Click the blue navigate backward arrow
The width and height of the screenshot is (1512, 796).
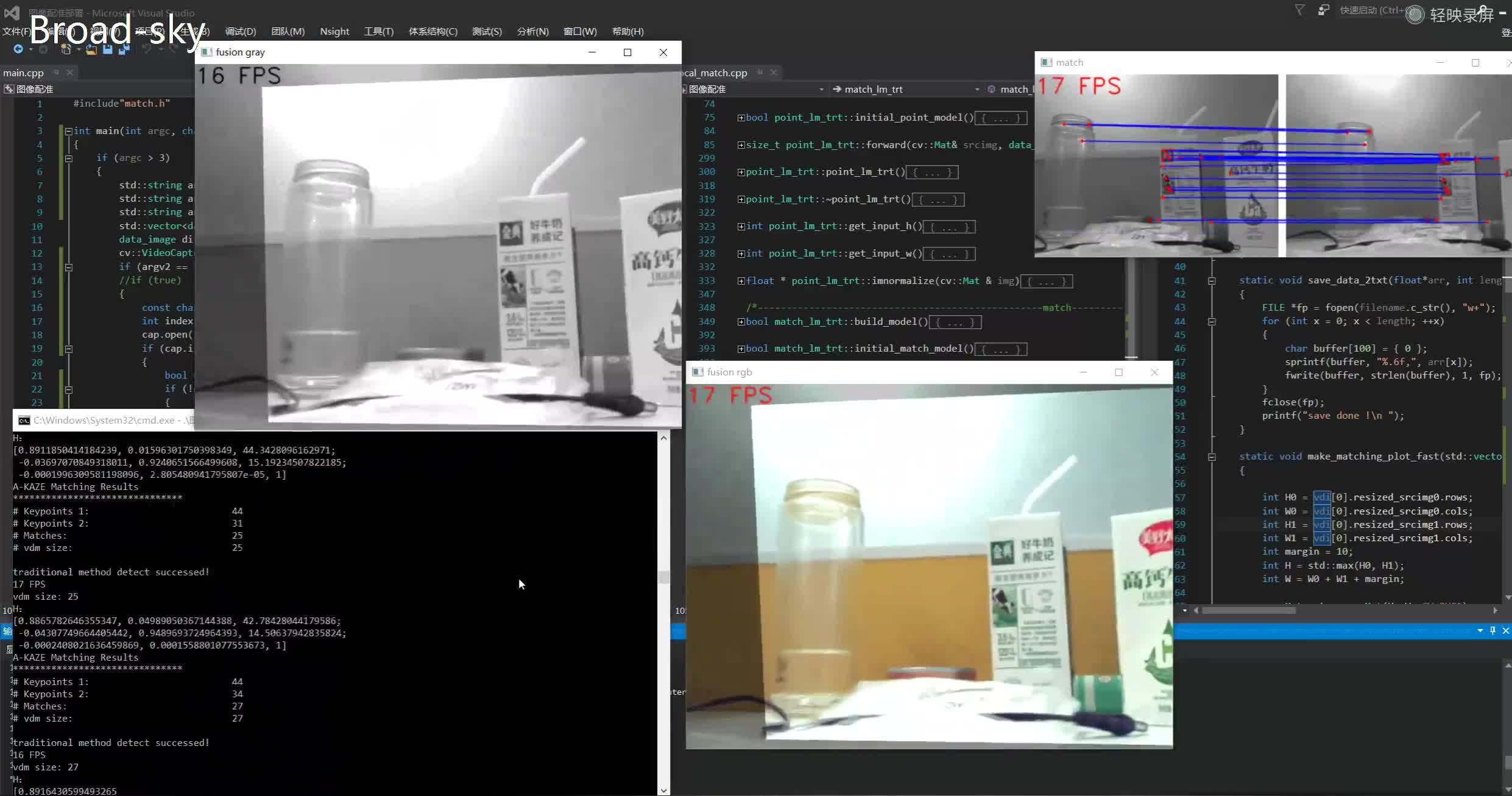coord(18,49)
